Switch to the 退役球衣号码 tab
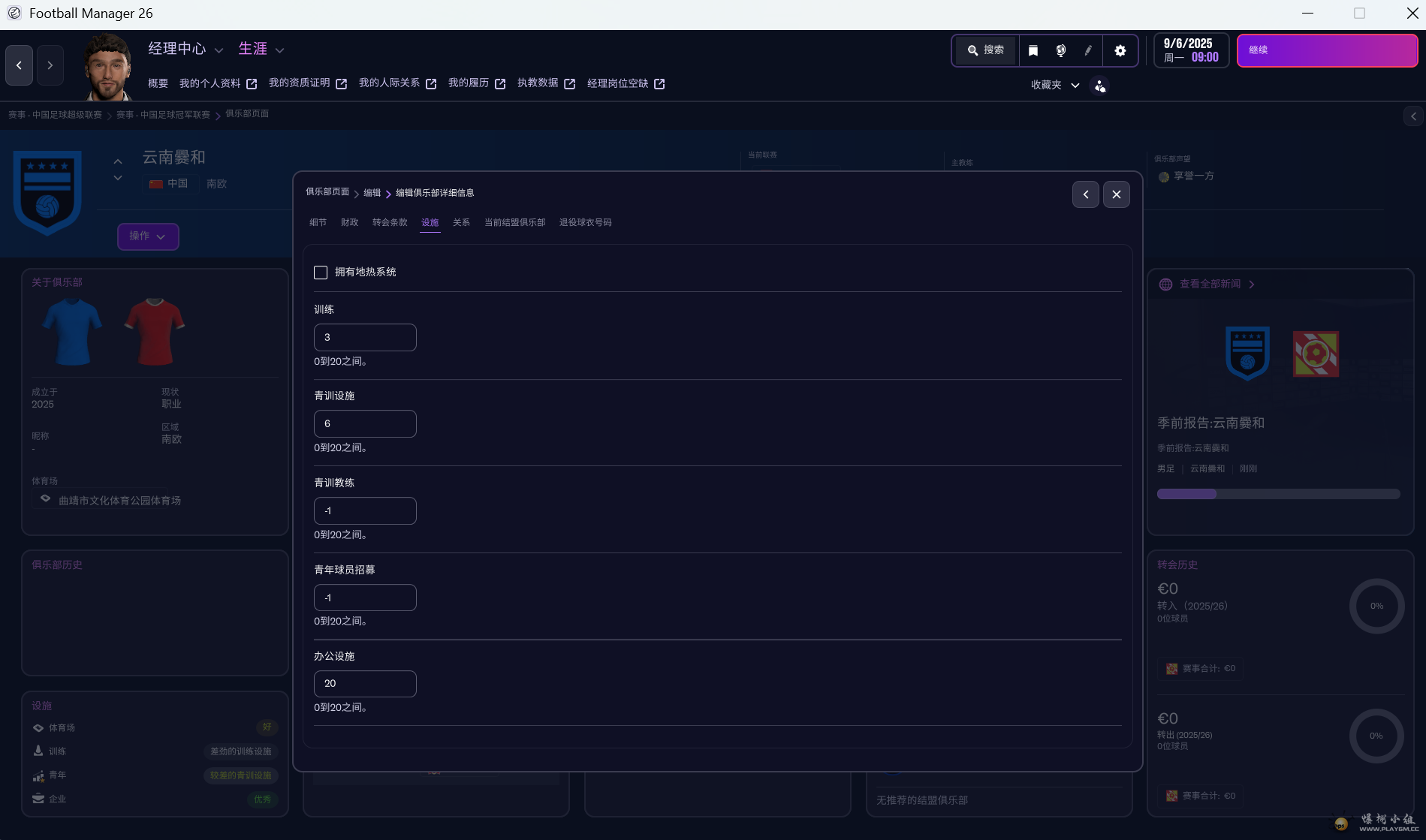This screenshot has height=840, width=1426. coord(585,223)
